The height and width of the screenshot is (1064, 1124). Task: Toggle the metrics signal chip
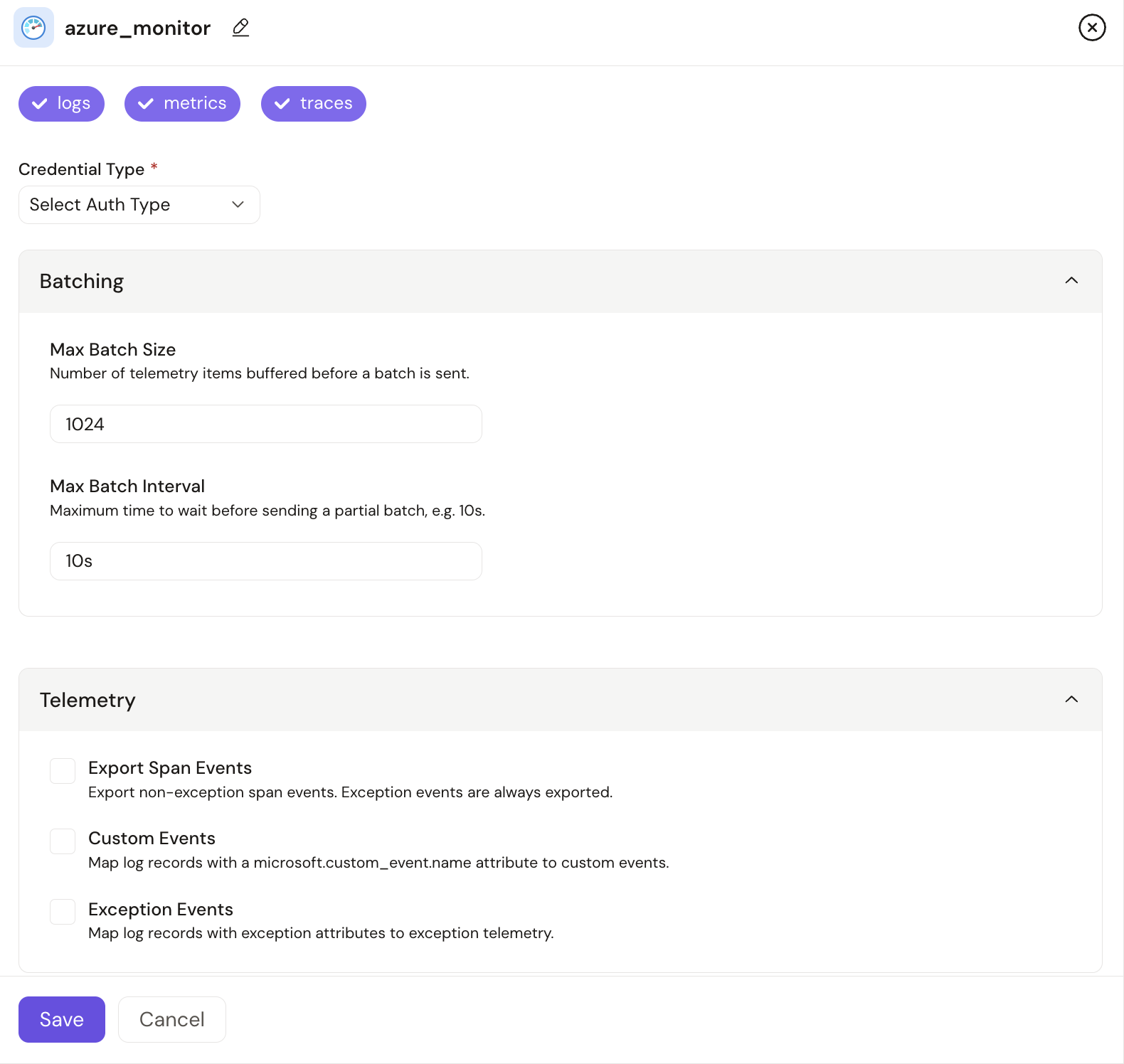coord(182,104)
